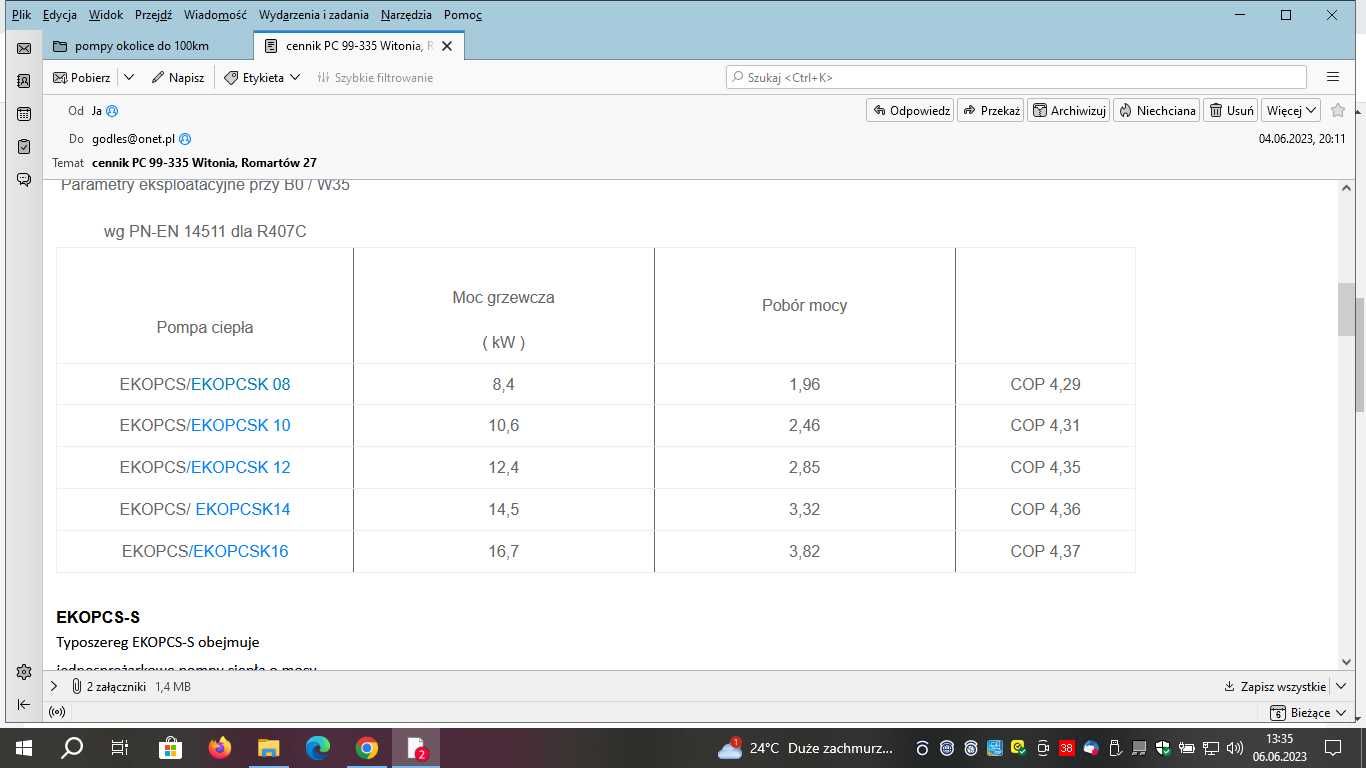
Task: Open the EKOPCSK 08 link
Action: pyautogui.click(x=240, y=384)
